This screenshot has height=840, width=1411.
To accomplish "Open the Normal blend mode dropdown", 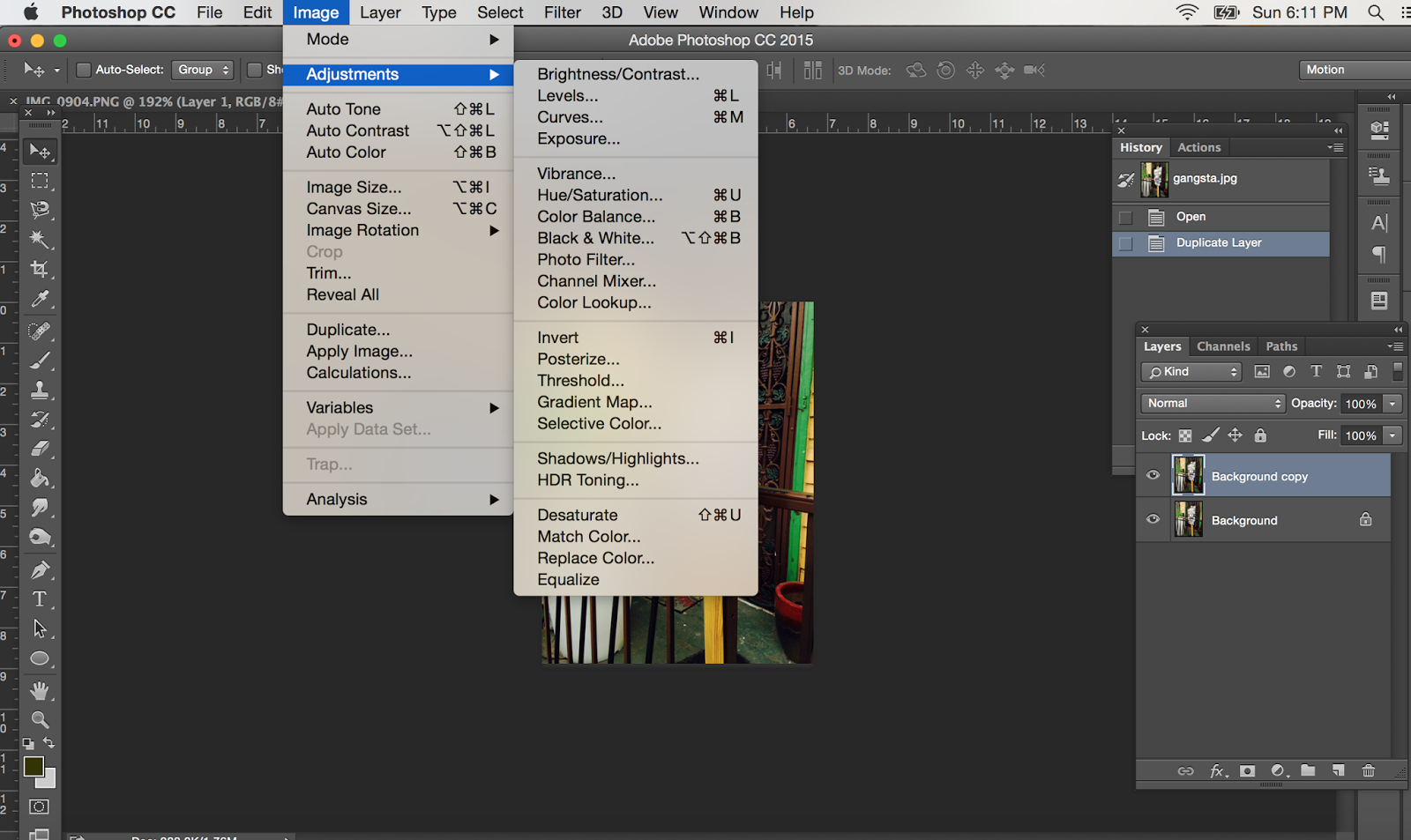I will (1213, 404).
